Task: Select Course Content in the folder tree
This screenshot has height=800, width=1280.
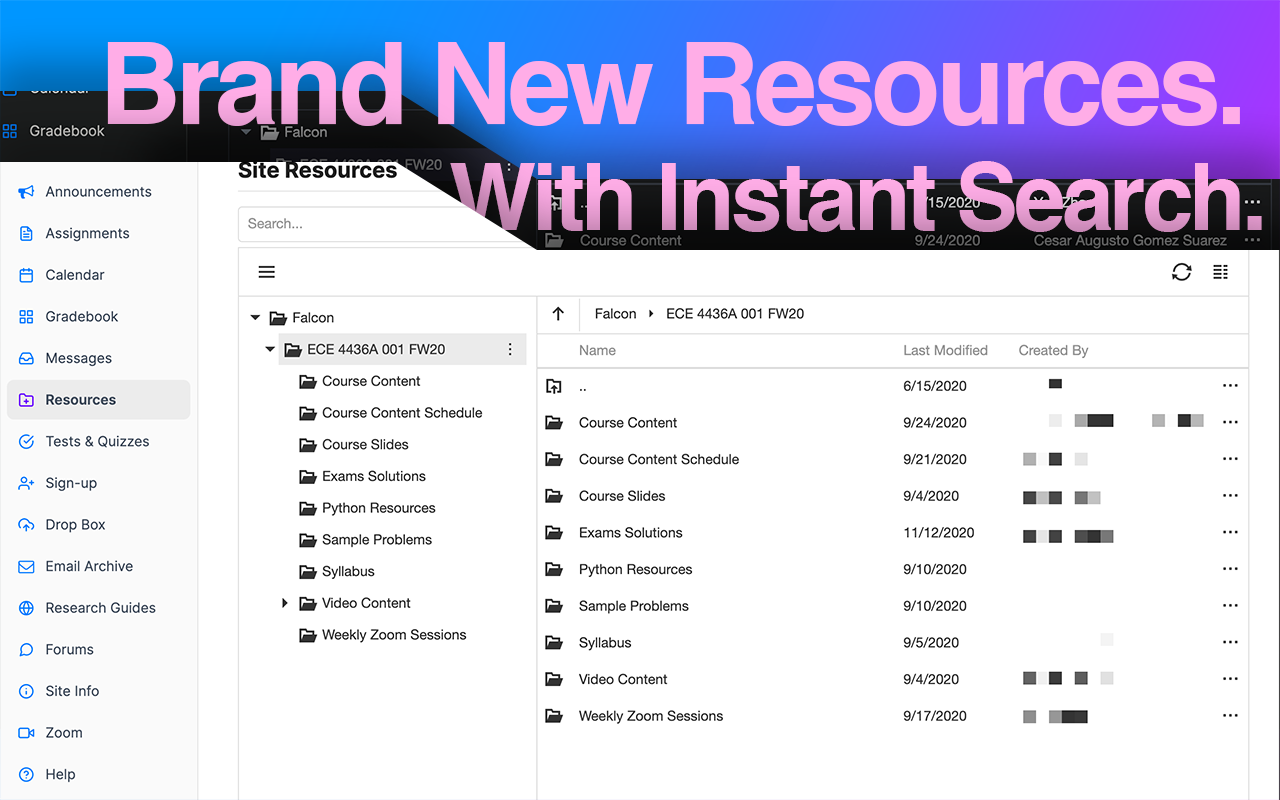Action: [371, 381]
